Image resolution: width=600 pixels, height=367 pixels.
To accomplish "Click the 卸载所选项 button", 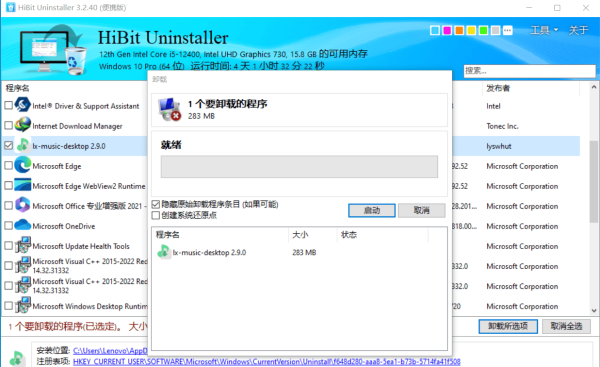I will (x=508, y=326).
